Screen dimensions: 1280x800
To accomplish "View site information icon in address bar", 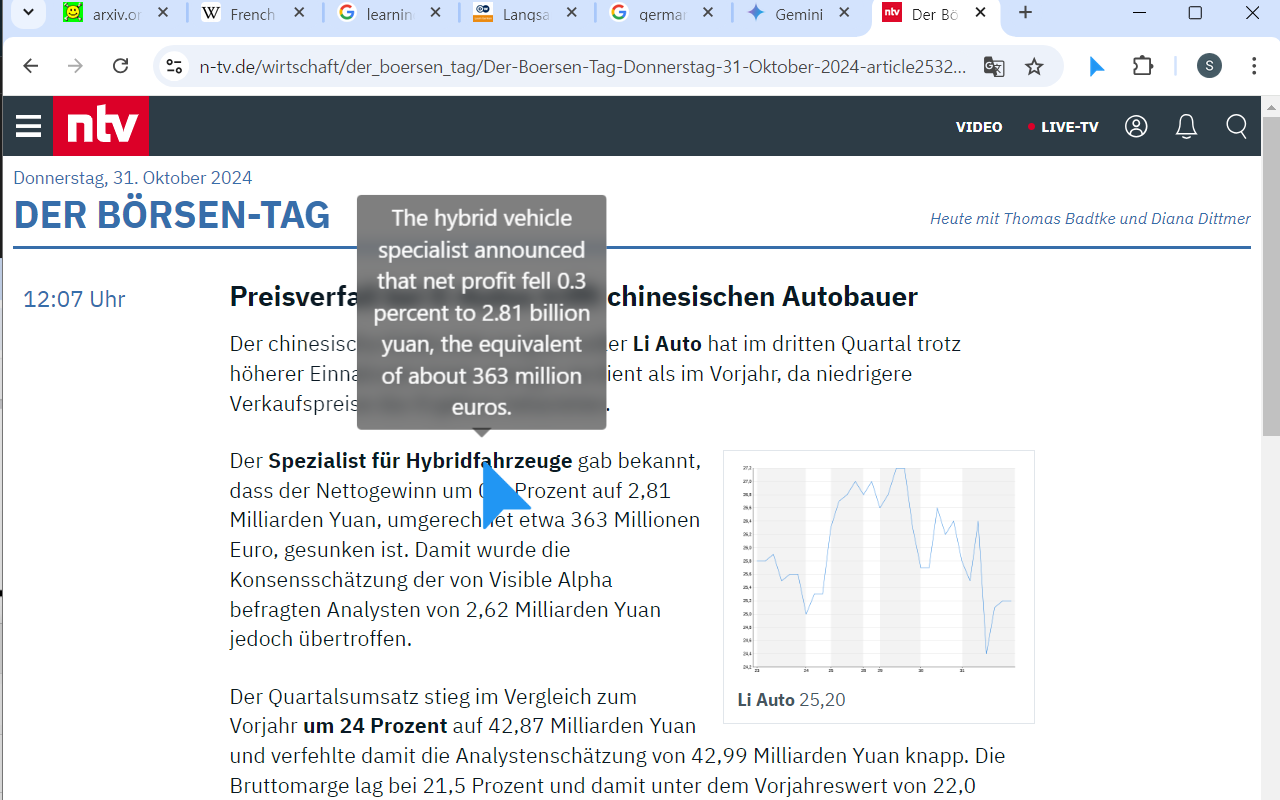I will 174,66.
